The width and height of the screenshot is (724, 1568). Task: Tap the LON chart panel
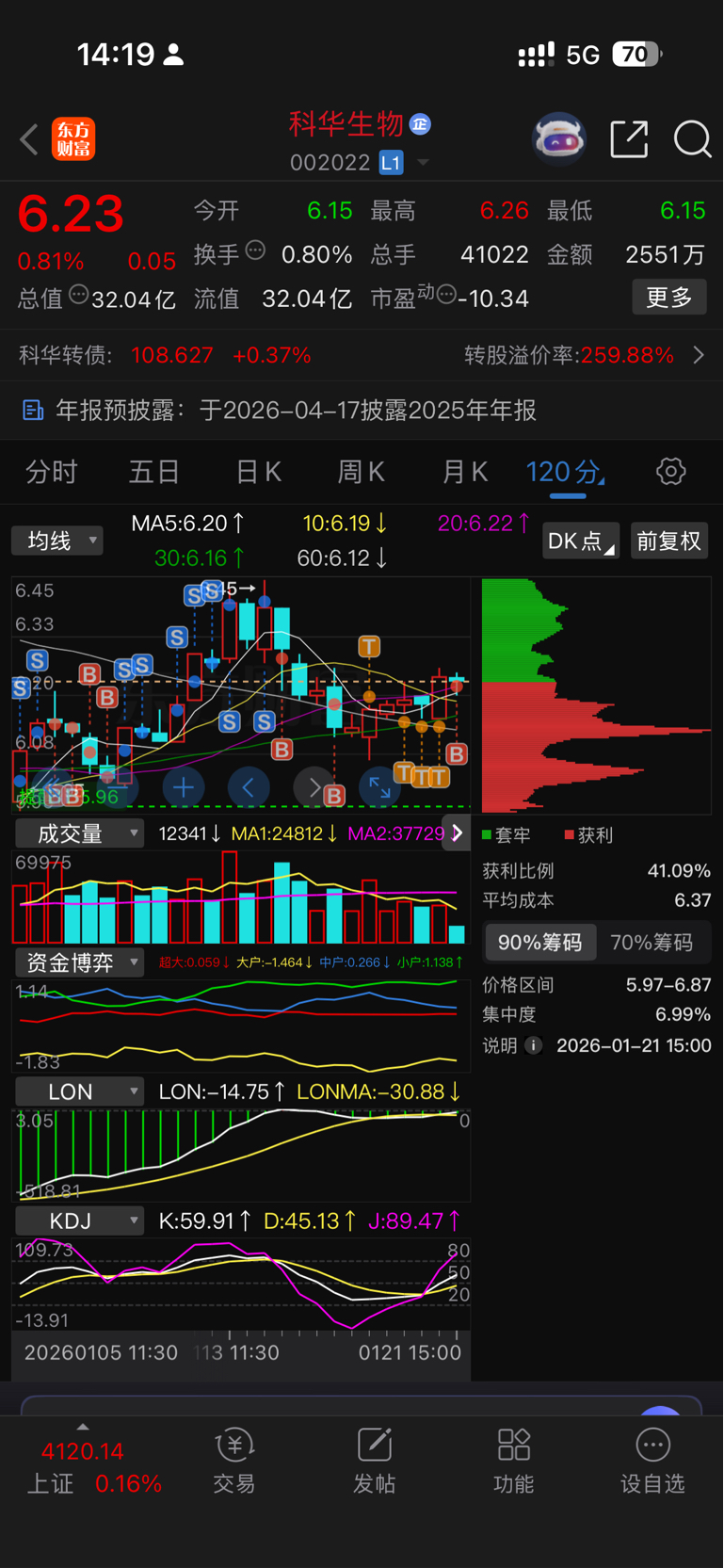pyautogui.click(x=241, y=1156)
